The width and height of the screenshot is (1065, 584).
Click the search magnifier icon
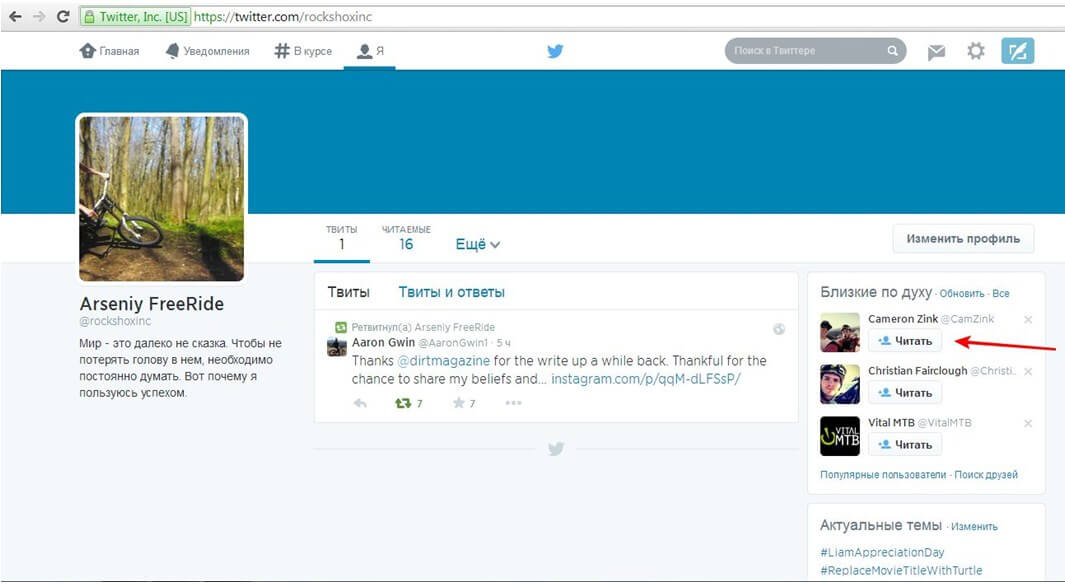892,51
